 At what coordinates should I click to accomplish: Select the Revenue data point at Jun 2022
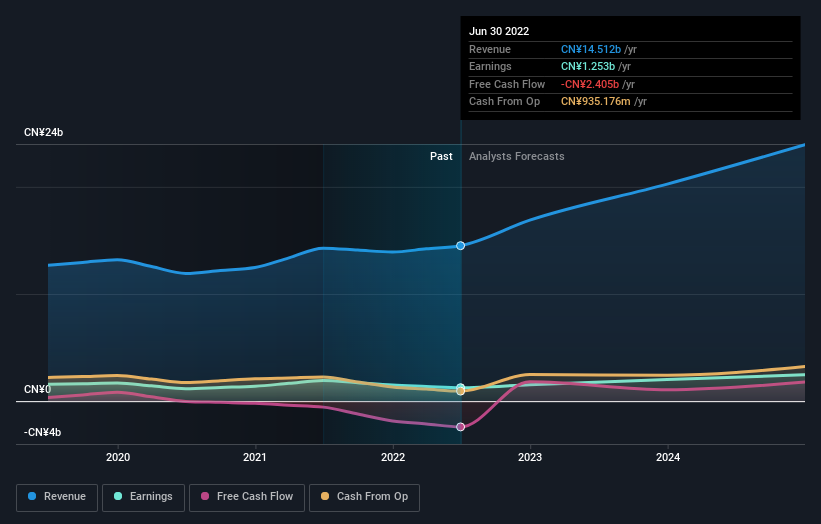460,246
